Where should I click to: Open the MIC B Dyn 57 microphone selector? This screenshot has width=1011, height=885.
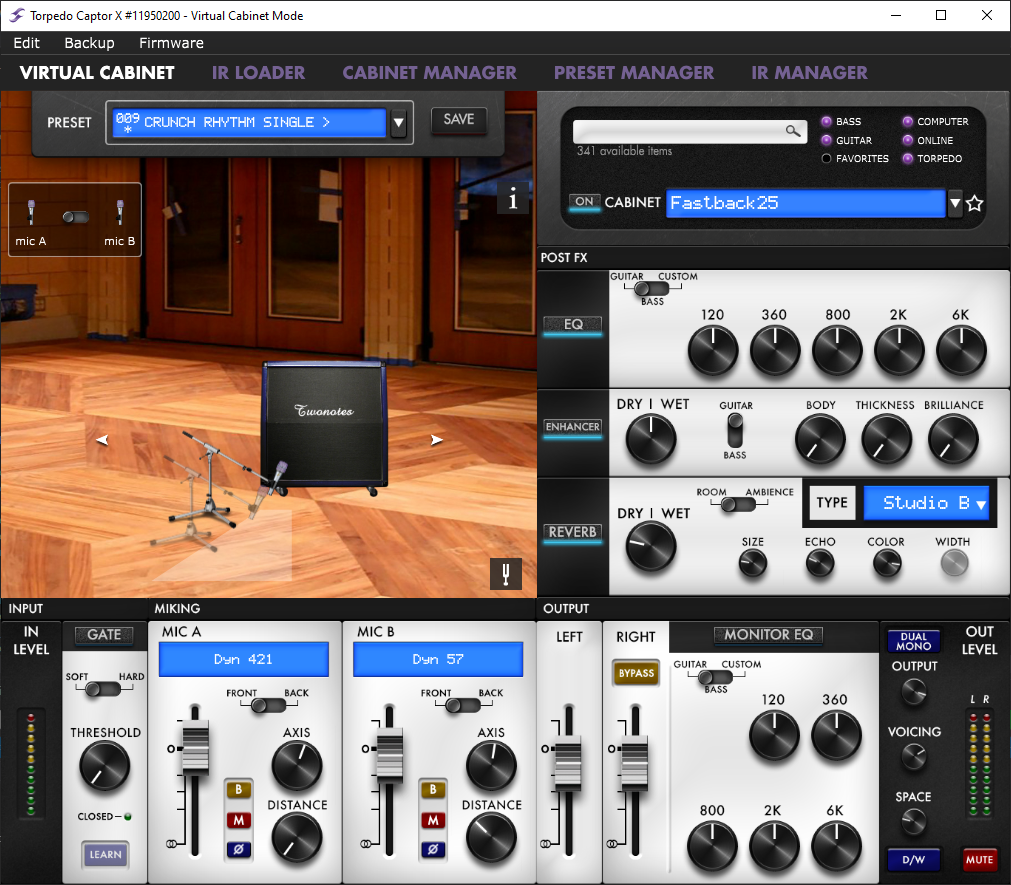click(x=438, y=659)
